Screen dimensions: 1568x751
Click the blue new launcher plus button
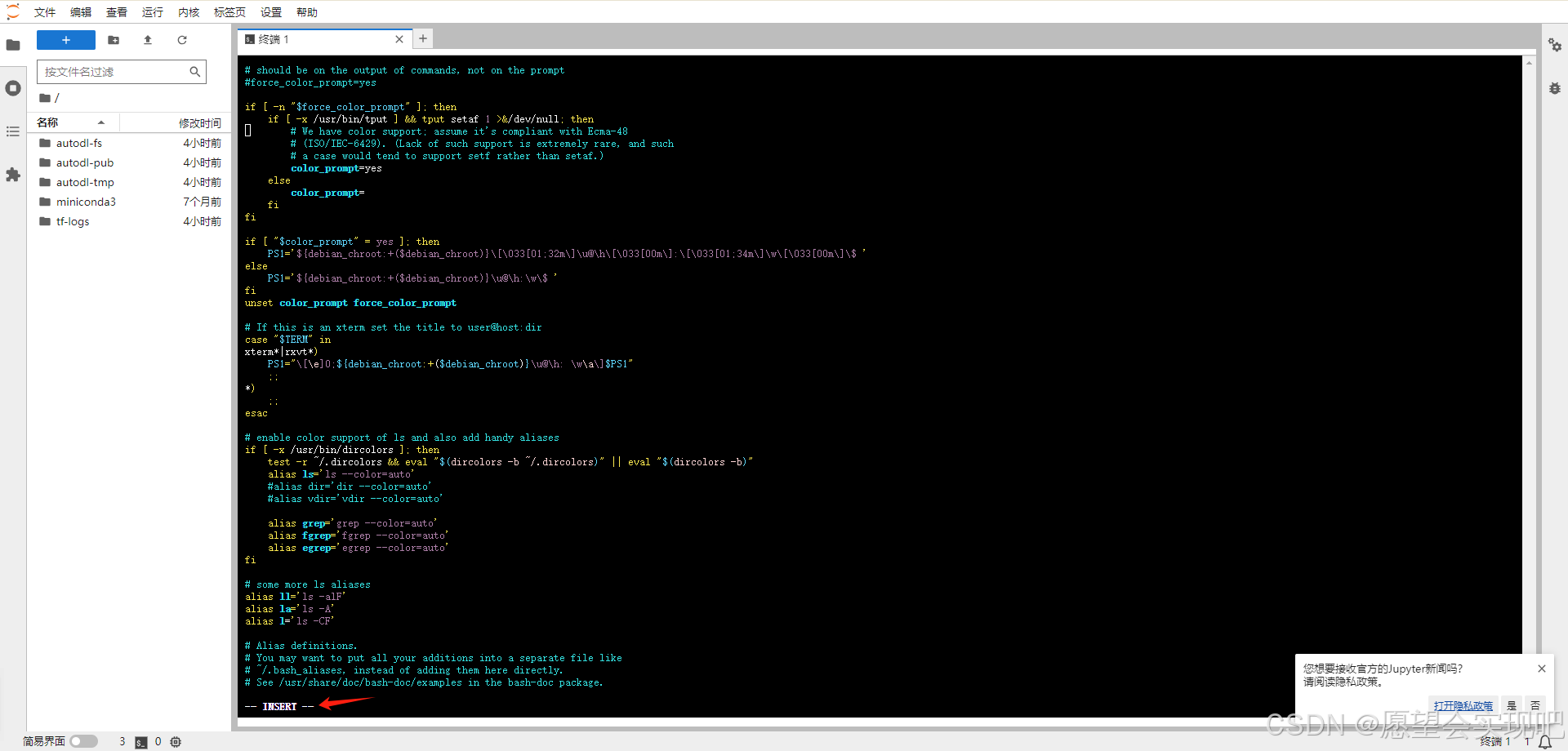point(66,40)
